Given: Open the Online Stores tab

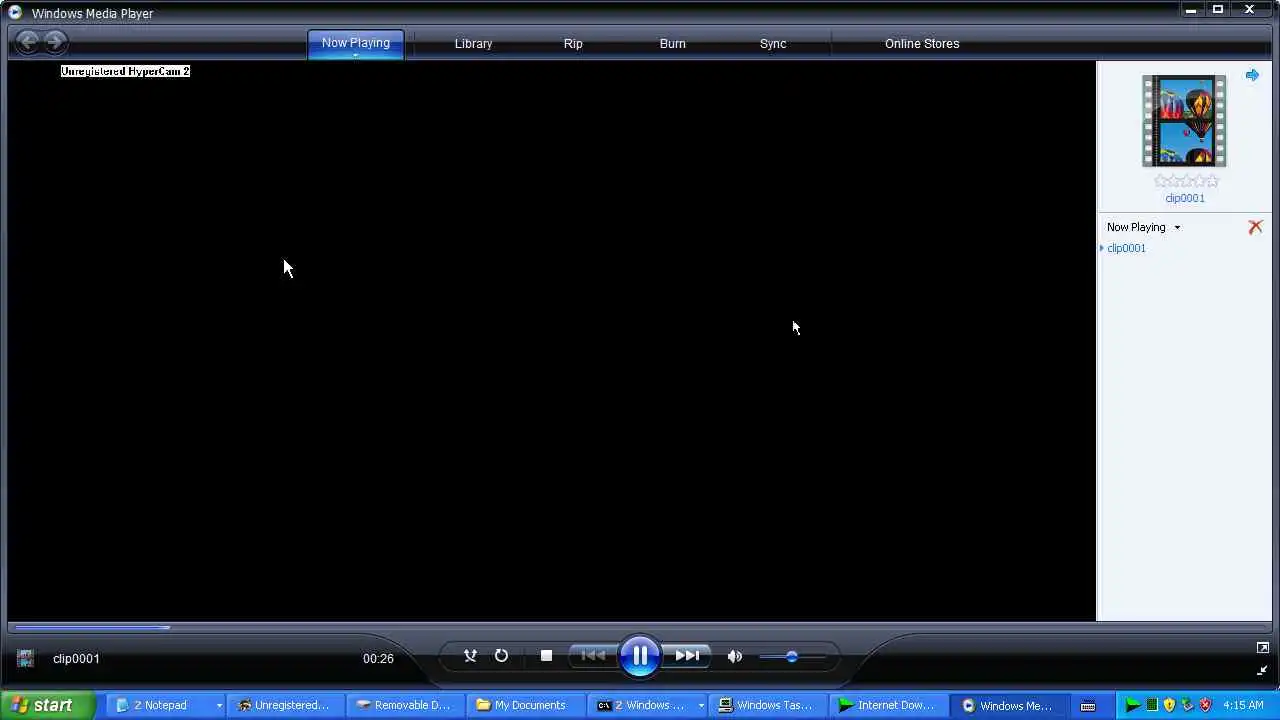Looking at the screenshot, I should 922,44.
